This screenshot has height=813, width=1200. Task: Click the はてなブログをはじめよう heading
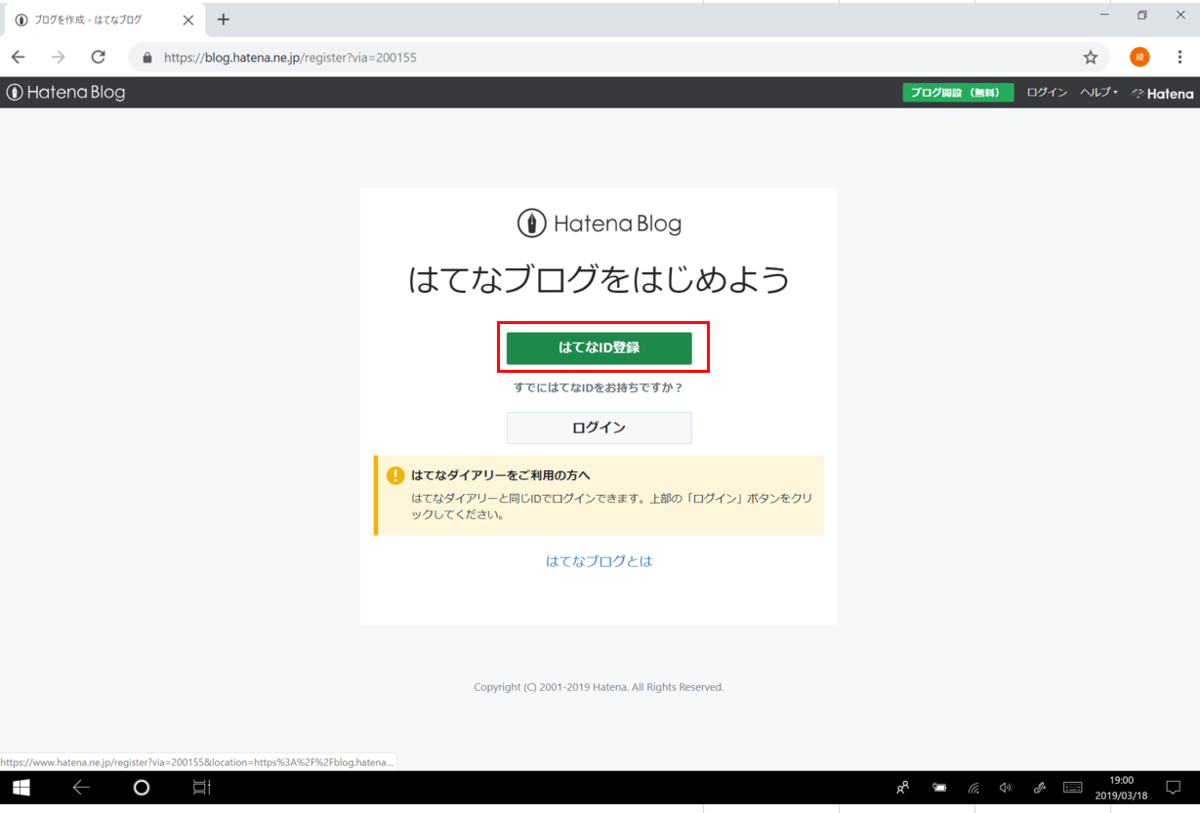599,279
